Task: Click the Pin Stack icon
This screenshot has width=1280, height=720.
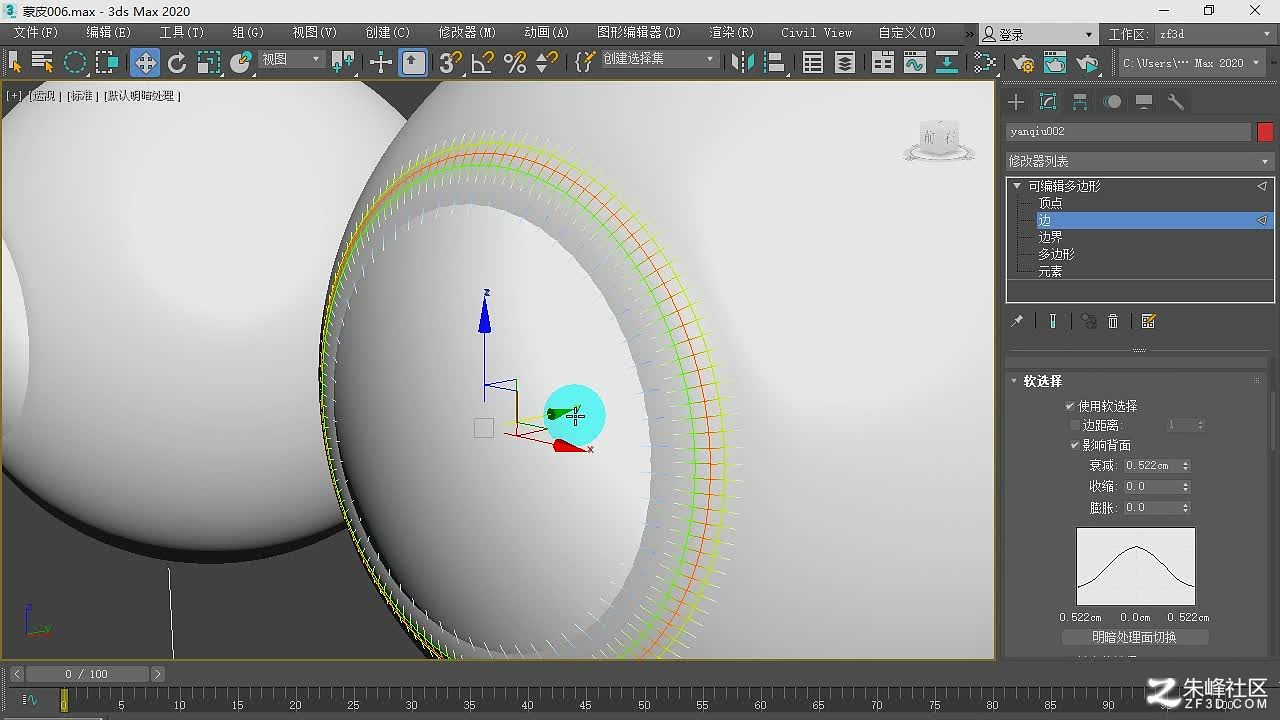Action: 1017,321
